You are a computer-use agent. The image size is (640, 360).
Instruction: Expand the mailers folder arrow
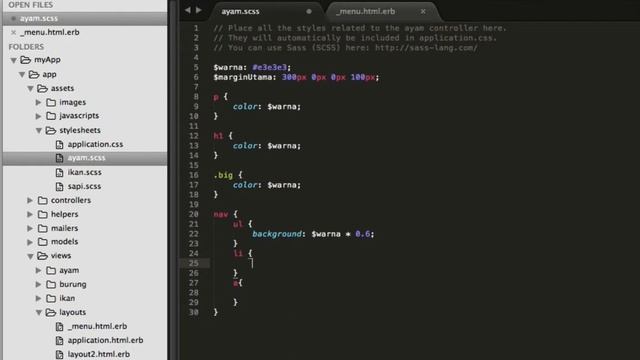[x=30, y=228]
